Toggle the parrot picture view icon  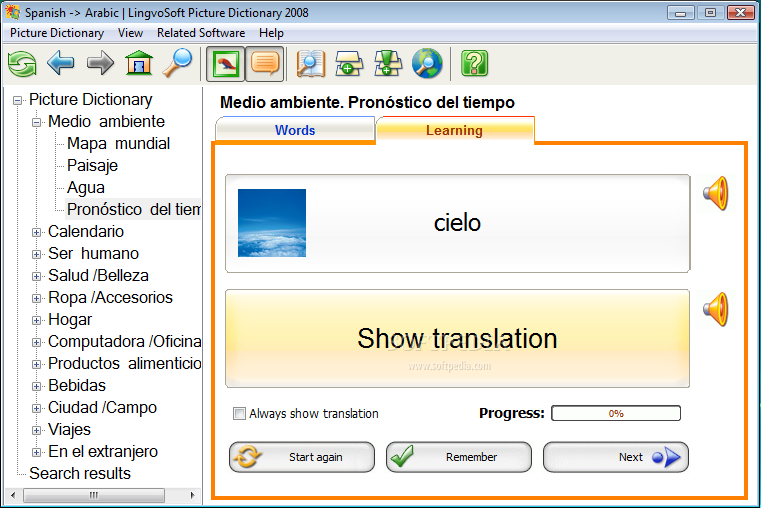[x=226, y=64]
